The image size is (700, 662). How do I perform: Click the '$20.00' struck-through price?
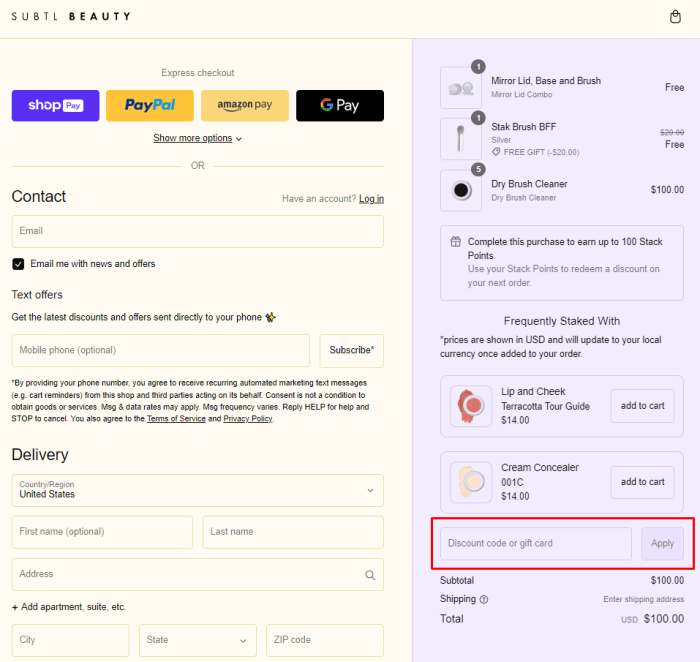[x=672, y=132]
